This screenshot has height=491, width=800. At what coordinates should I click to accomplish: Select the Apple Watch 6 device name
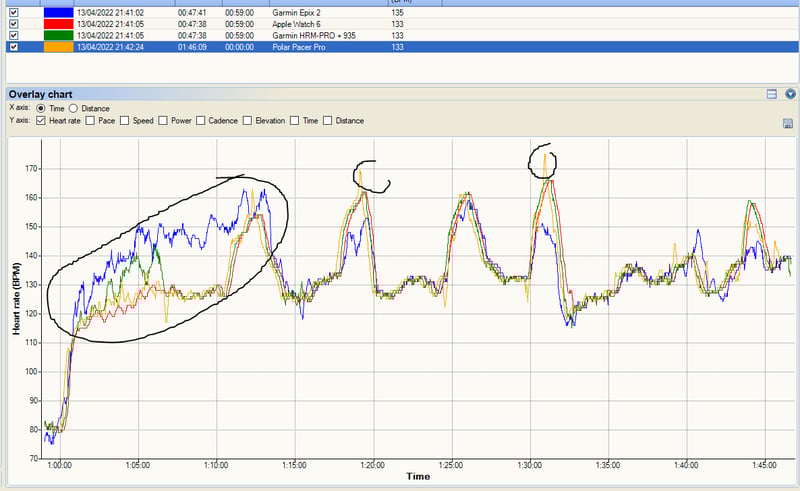[296, 24]
